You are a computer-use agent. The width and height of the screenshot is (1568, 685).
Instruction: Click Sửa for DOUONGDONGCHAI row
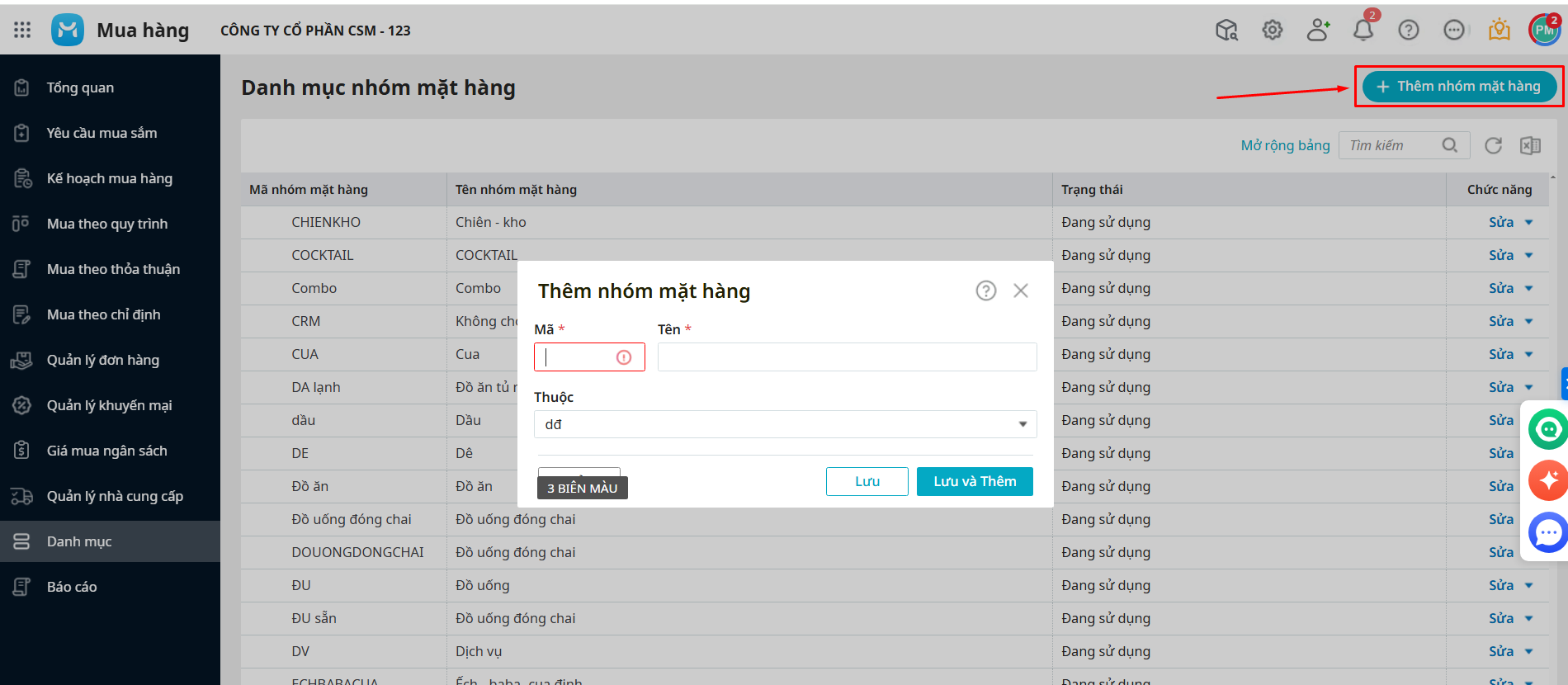point(1501,552)
